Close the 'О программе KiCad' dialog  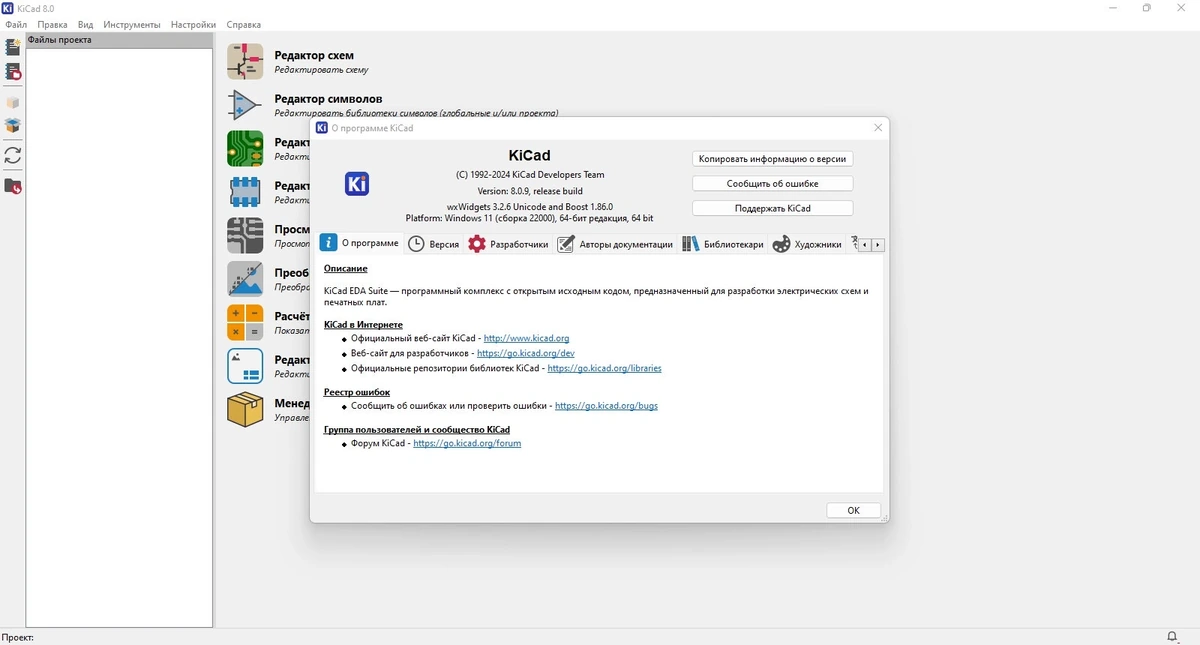click(878, 128)
